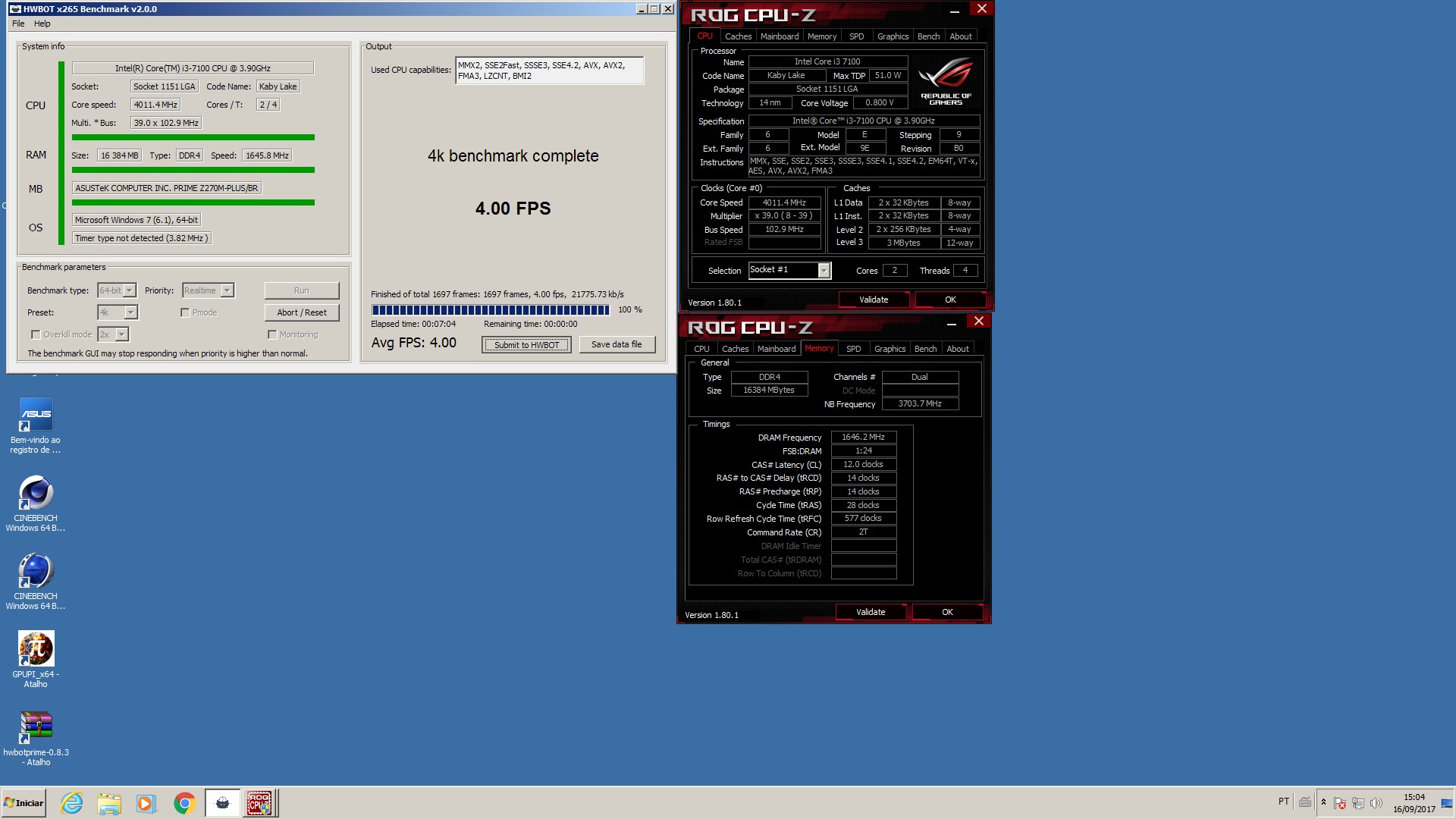The height and width of the screenshot is (819, 1456).
Task: Launch Windows Media Player from taskbar
Action: [x=146, y=803]
